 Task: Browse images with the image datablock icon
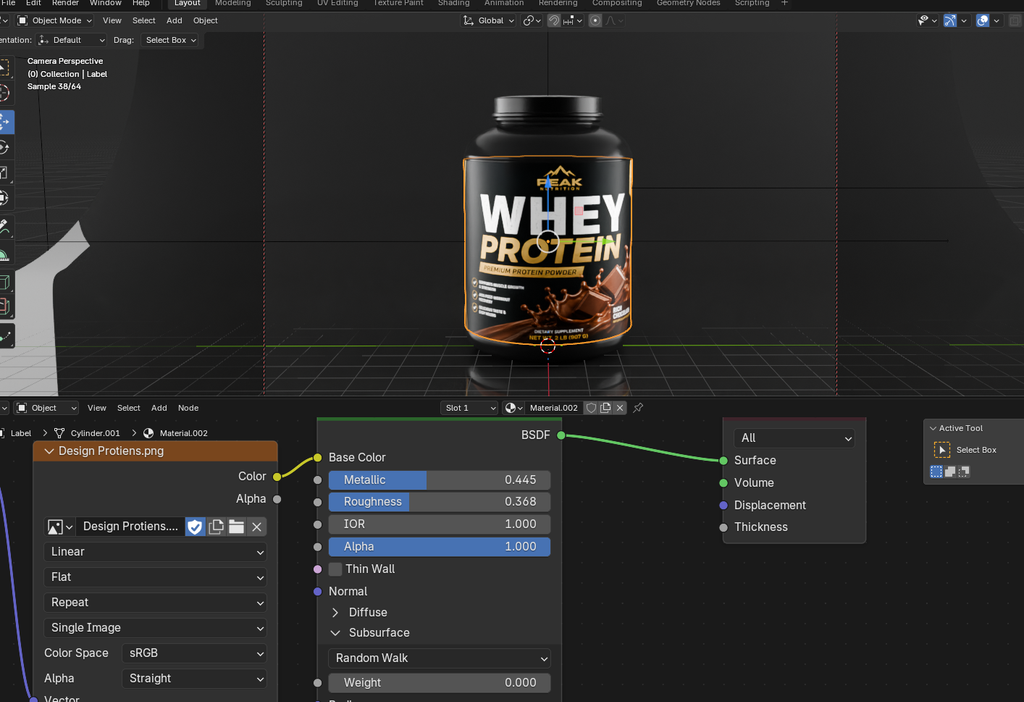coord(59,527)
